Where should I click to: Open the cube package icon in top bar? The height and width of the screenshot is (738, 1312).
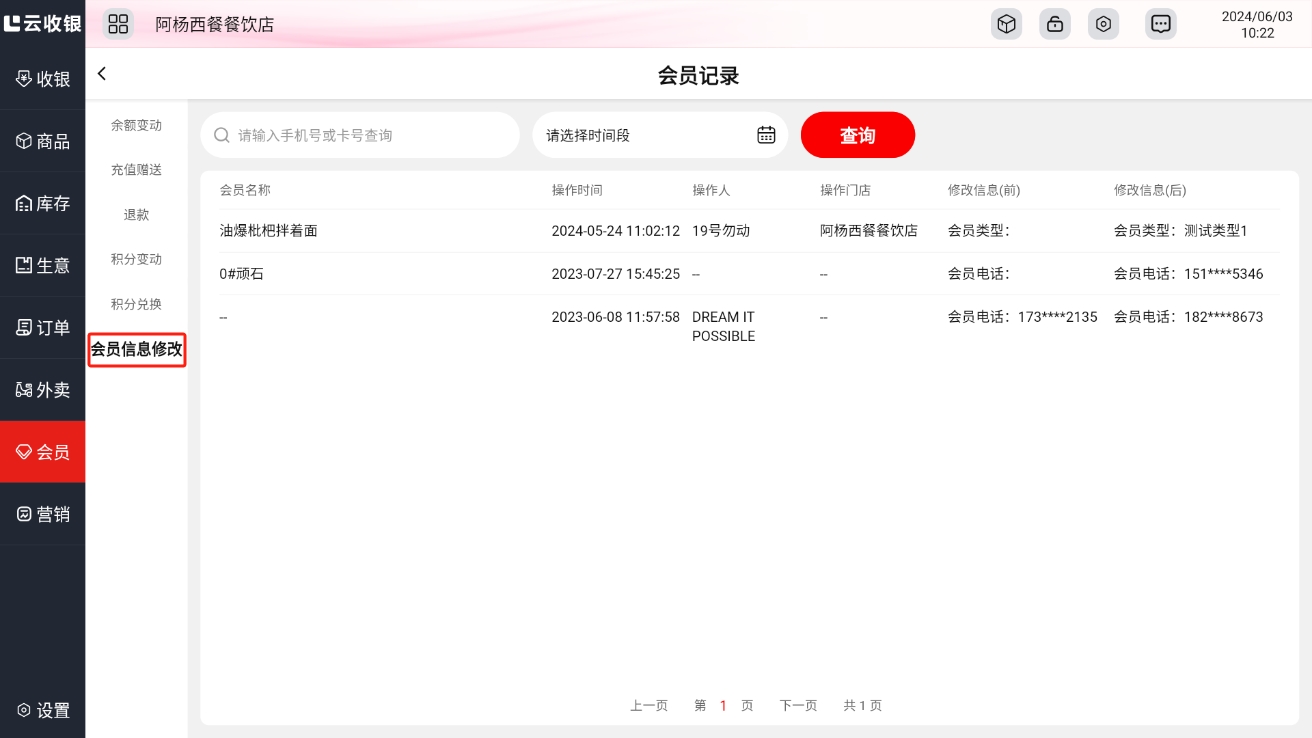[x=1007, y=24]
